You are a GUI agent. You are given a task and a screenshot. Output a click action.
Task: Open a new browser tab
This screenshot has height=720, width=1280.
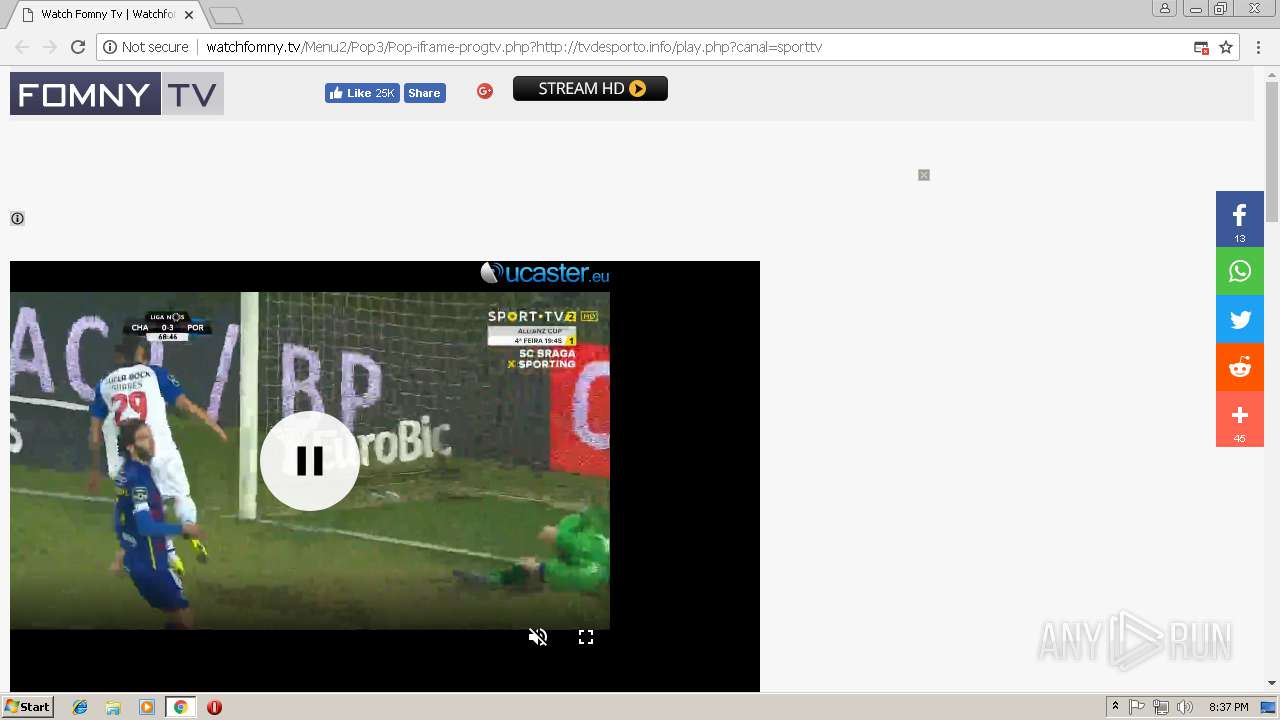click(x=226, y=16)
